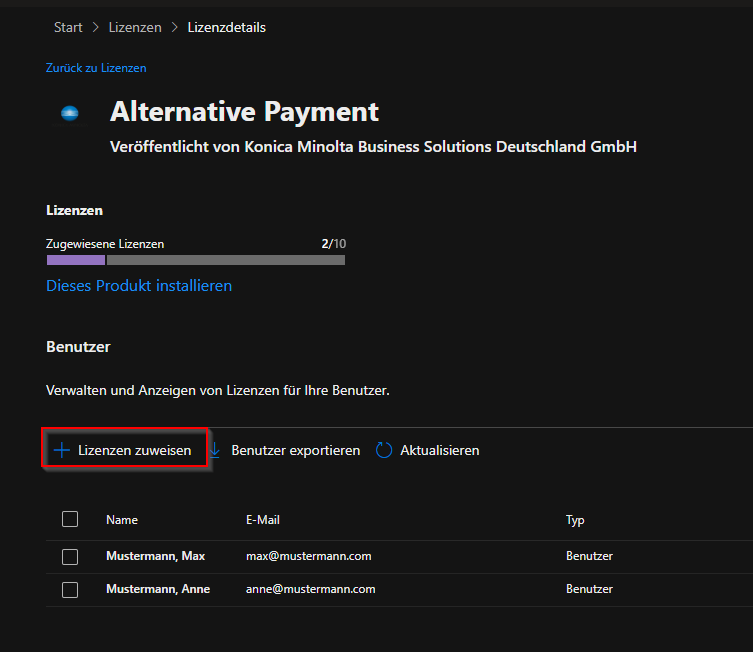Click the Verwalten und Anzeigen description text
Viewport: 753px width, 652px height.
[x=218, y=390]
